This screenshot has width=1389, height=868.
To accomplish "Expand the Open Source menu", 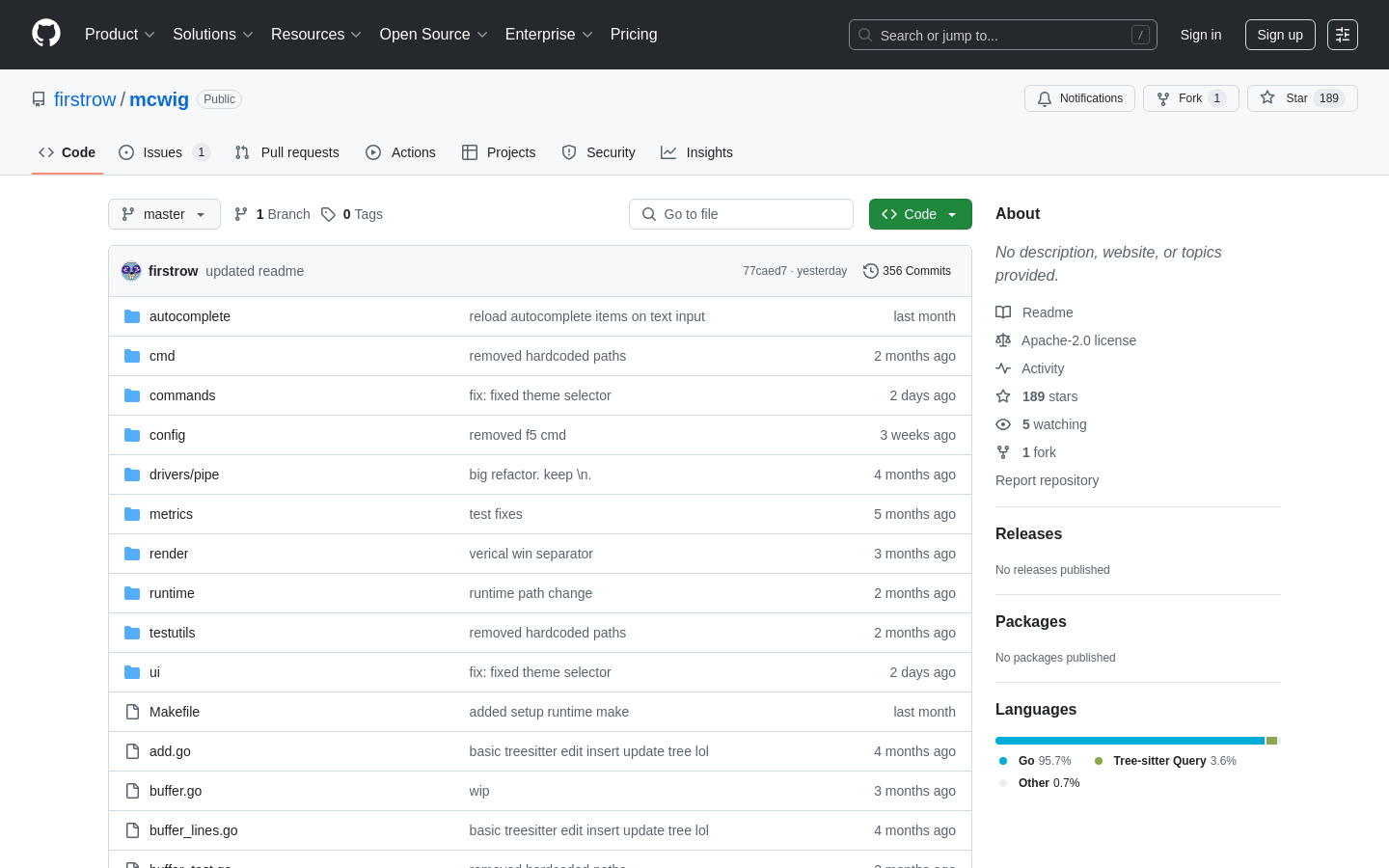I will pos(434,34).
